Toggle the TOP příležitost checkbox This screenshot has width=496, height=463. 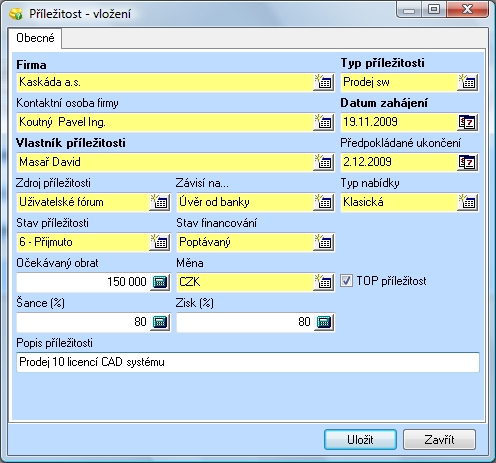[x=346, y=281]
